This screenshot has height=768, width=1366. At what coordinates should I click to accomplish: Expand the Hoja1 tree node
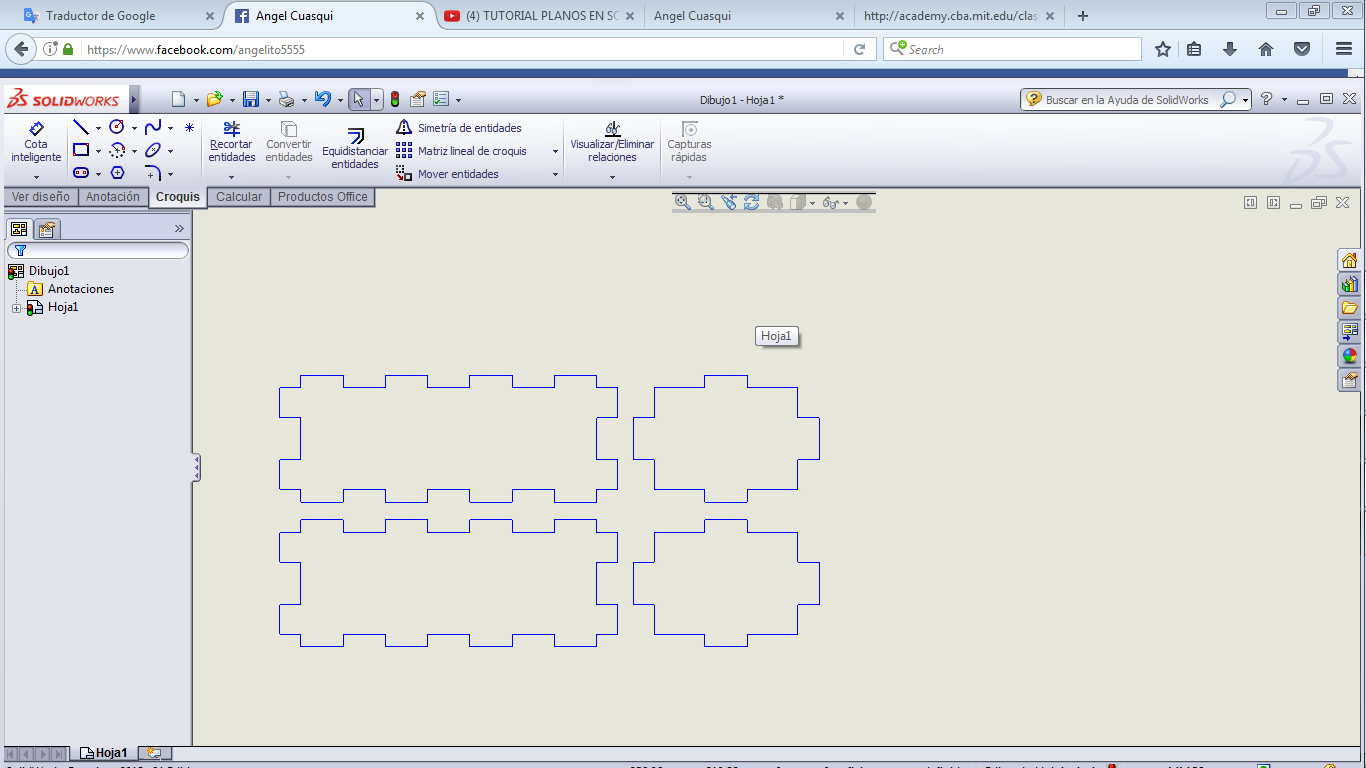[16, 308]
